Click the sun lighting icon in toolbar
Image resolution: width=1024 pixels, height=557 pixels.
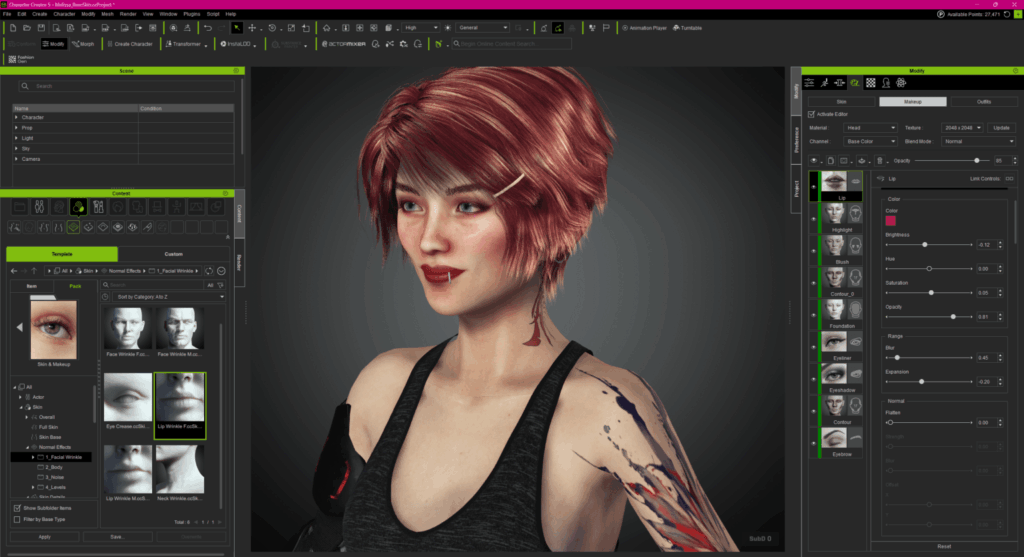(447, 28)
